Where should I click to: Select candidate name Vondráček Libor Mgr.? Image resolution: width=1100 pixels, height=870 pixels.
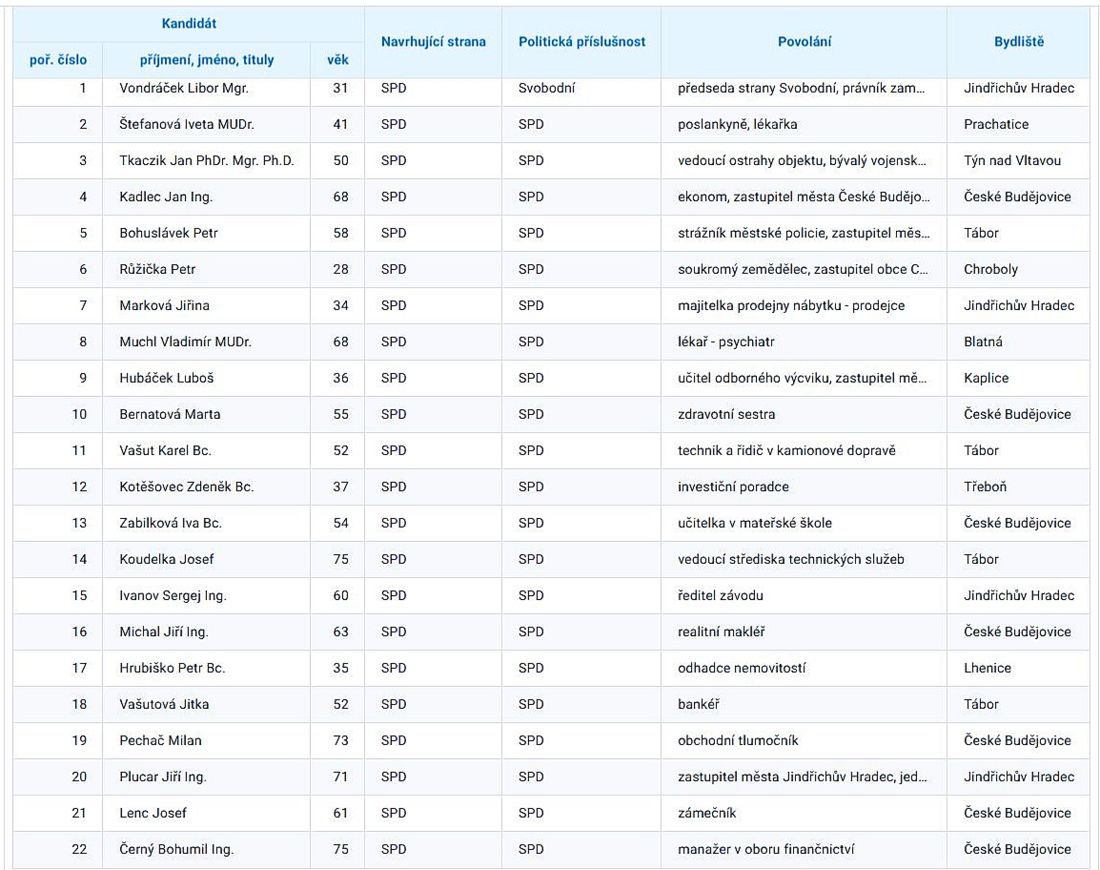pyautogui.click(x=184, y=88)
